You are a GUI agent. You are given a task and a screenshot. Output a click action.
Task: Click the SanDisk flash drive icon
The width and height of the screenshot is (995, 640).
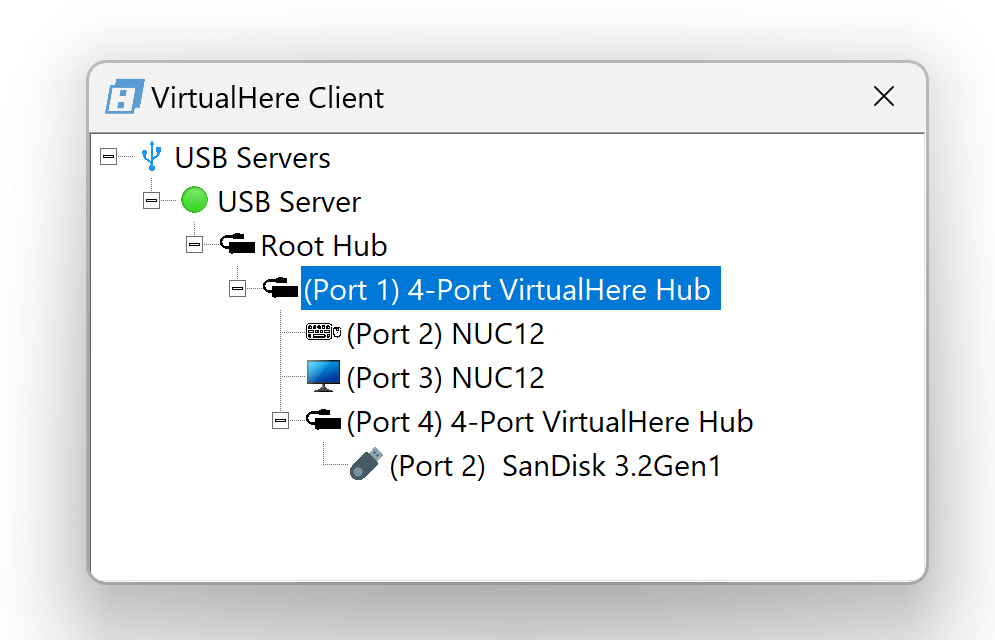click(366, 464)
